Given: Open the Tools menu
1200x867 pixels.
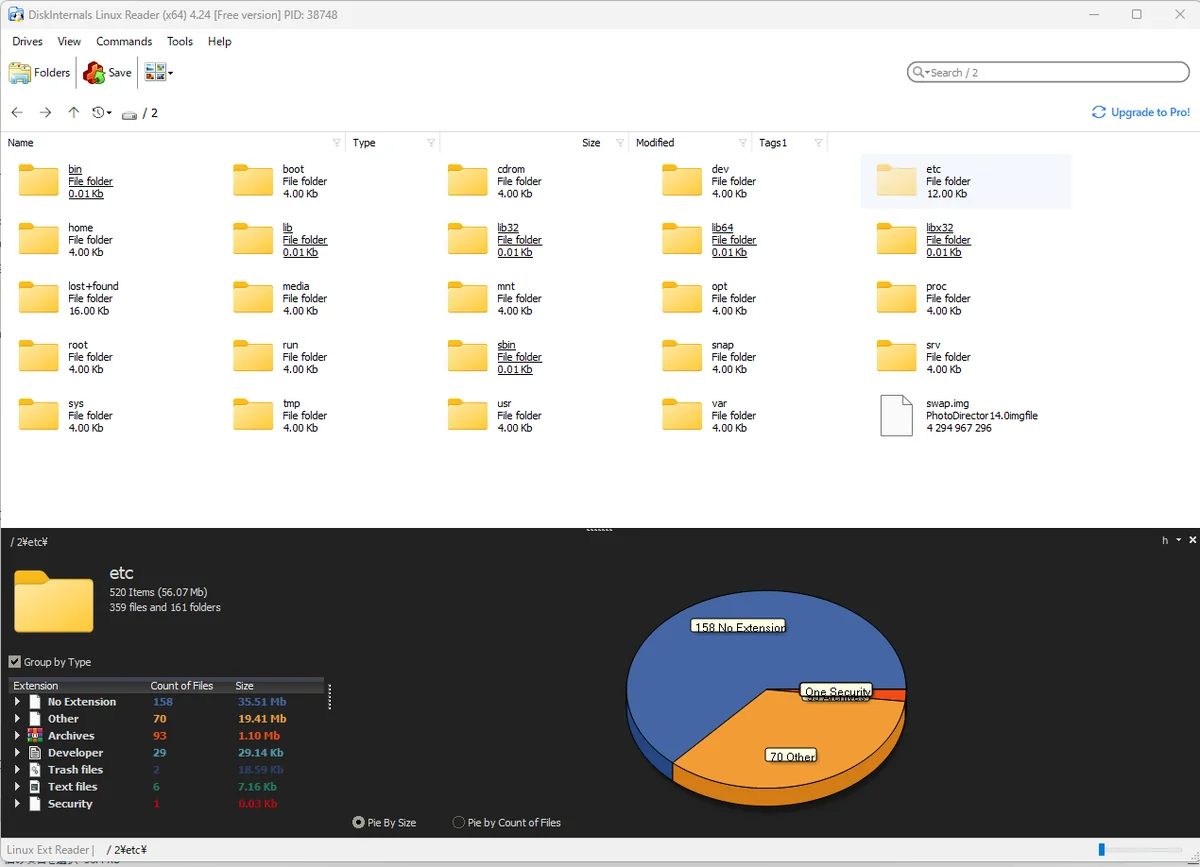Looking at the screenshot, I should (x=180, y=41).
